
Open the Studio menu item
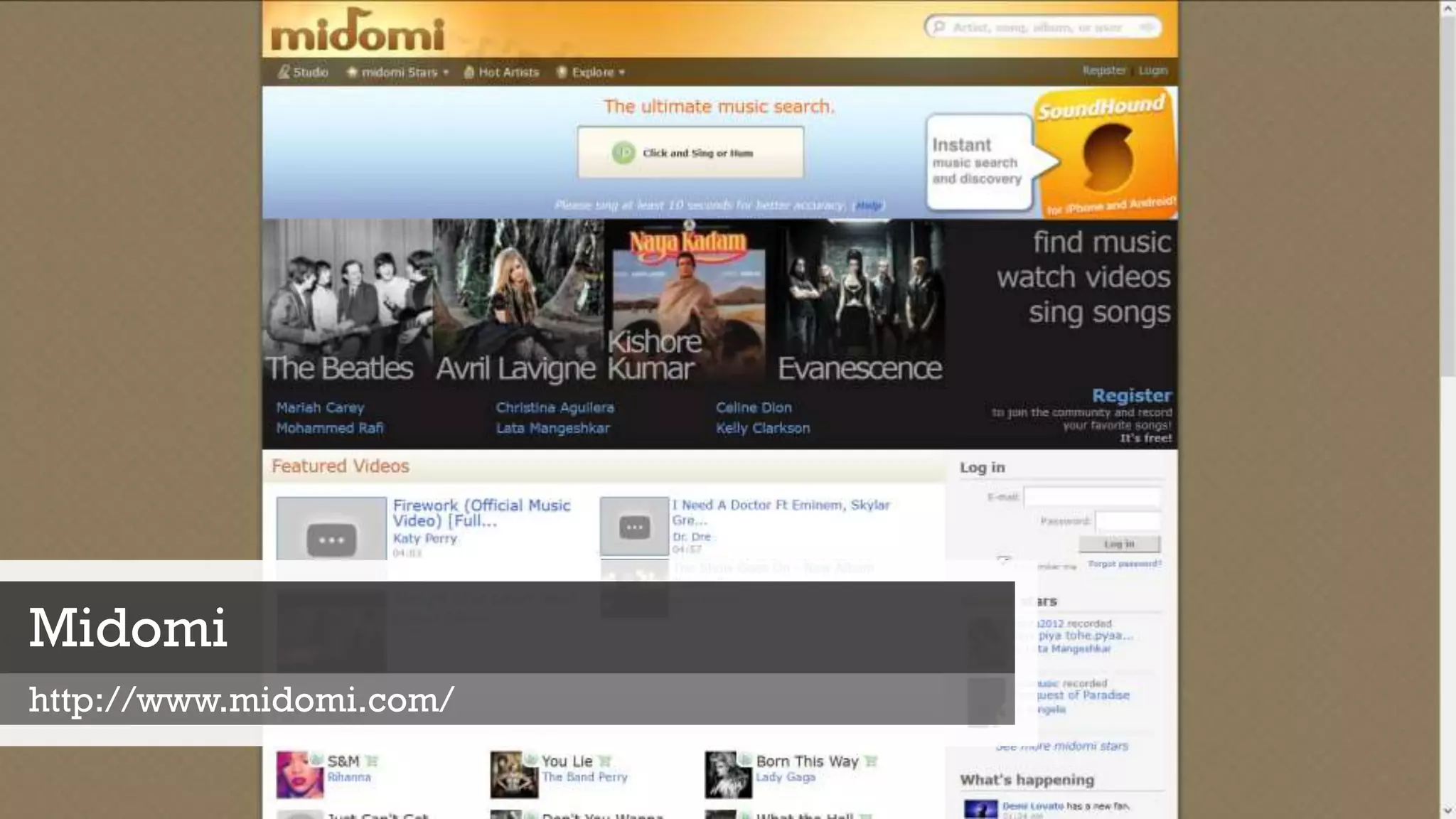pyautogui.click(x=304, y=72)
